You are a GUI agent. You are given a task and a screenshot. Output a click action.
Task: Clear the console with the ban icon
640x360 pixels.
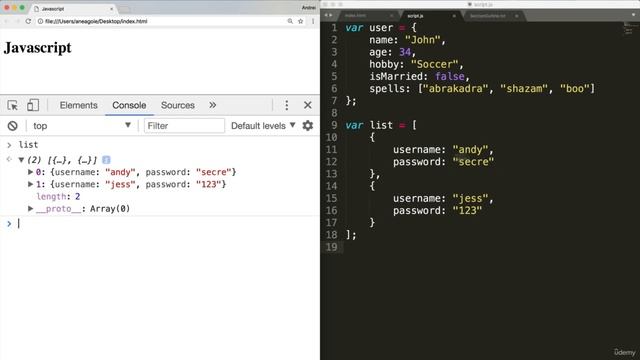click(13, 126)
